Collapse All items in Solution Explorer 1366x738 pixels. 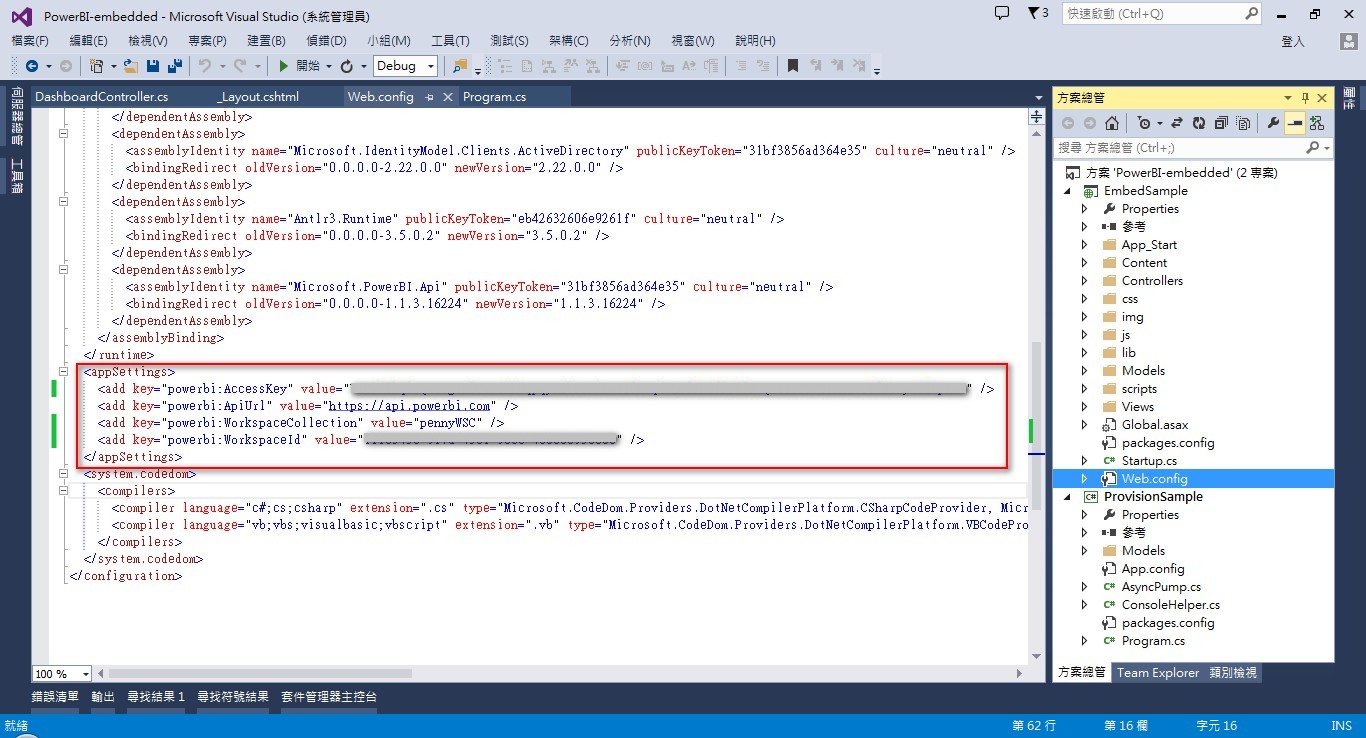(x=1221, y=123)
